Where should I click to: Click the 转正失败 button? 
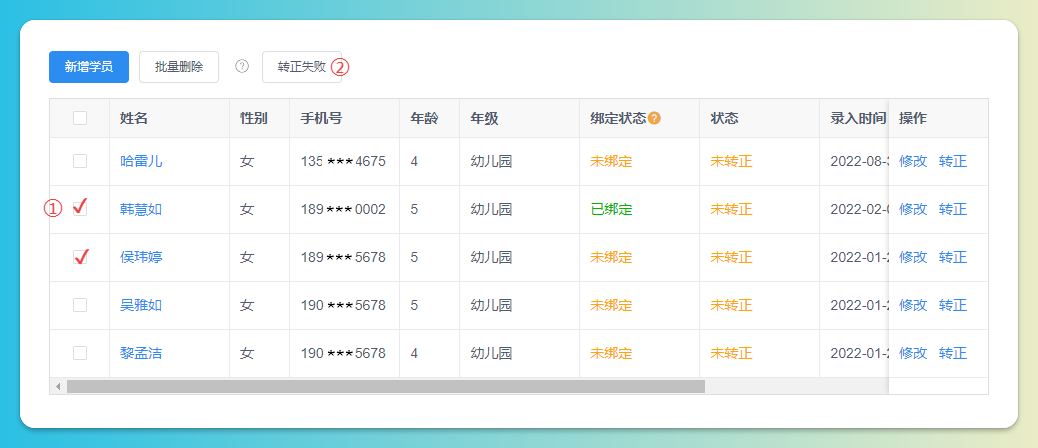tap(302, 67)
